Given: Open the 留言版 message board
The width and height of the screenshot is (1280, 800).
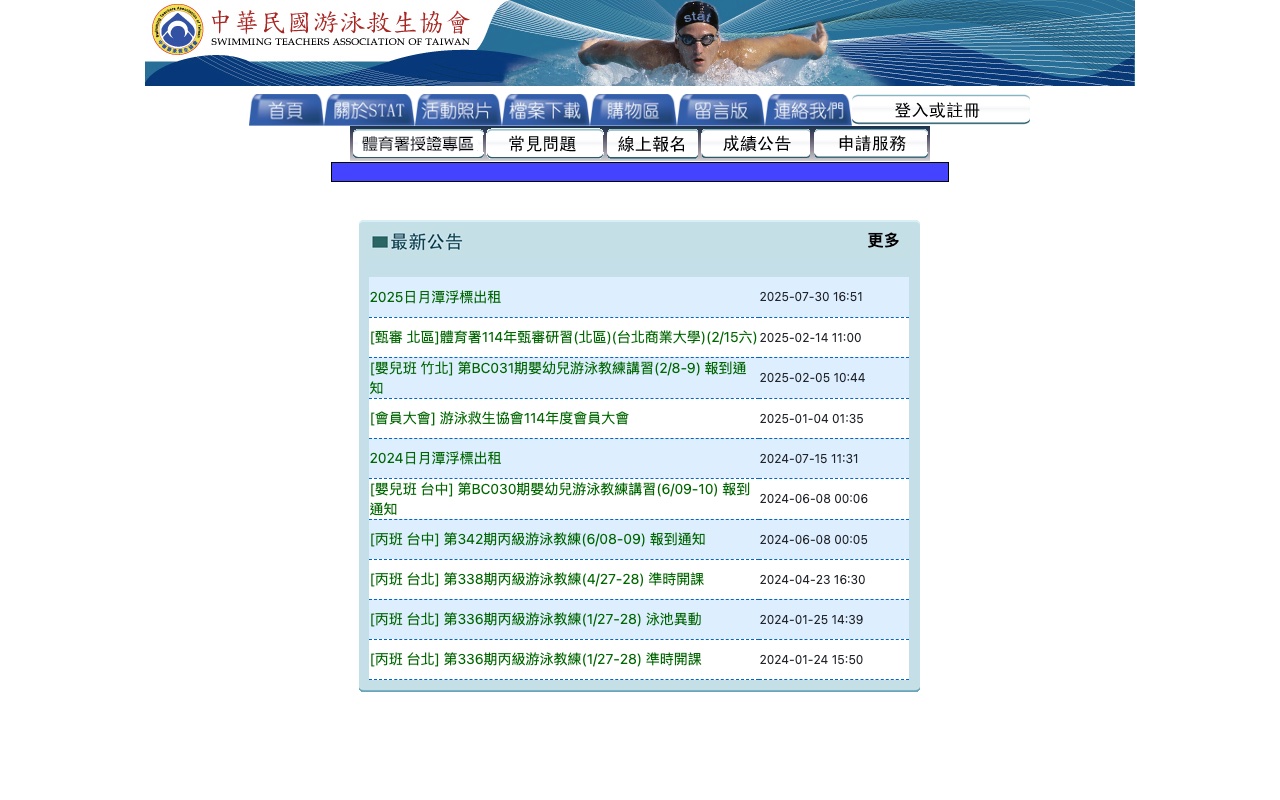Looking at the screenshot, I should (721, 110).
